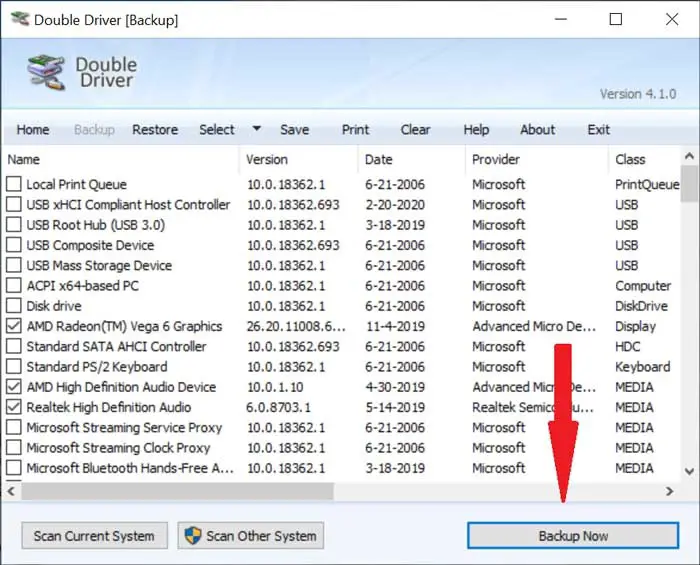The image size is (700, 565).
Task: Uncheck AMD High Definition Audio Device
Action: 14,386
